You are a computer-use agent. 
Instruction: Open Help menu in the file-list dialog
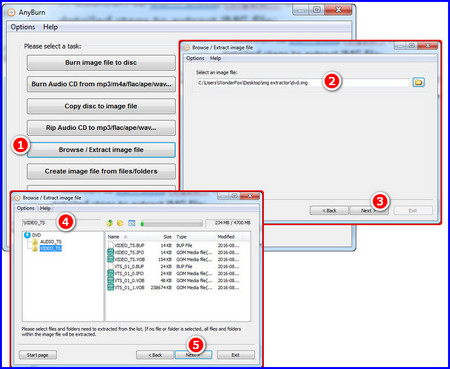coord(45,208)
